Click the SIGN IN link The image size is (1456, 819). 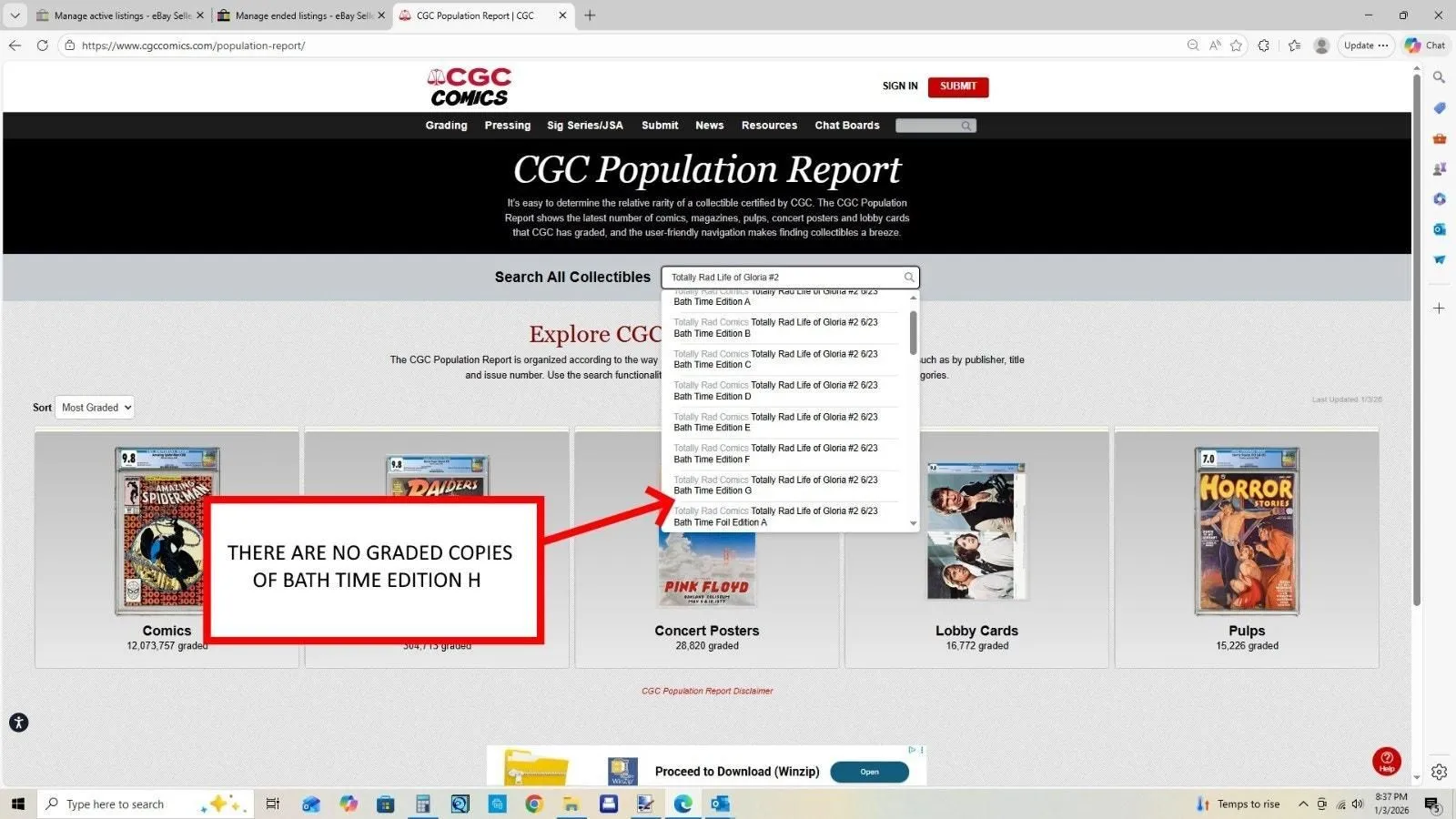pos(900,86)
